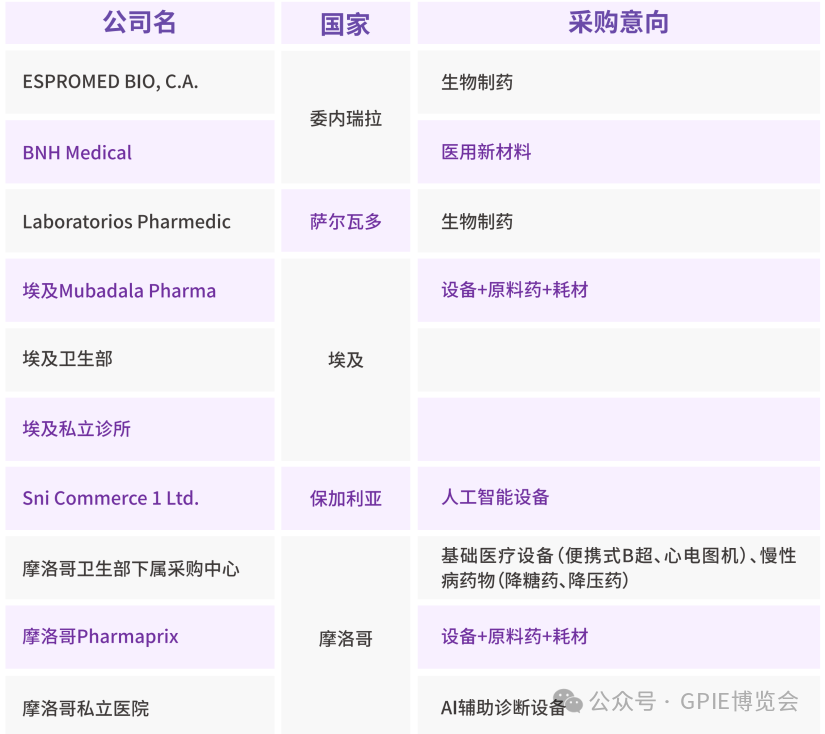The height and width of the screenshot is (734, 825).
Task: Click the 萨尔瓦多 country cell
Action: [345, 222]
